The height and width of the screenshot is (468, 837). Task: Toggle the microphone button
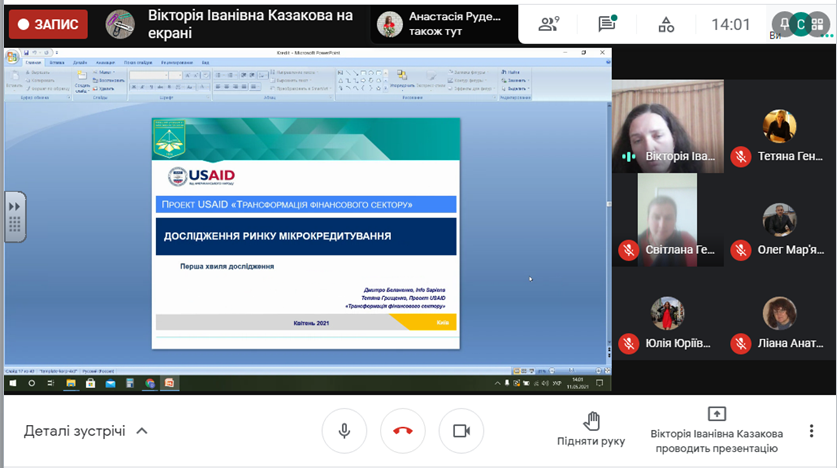coord(344,431)
